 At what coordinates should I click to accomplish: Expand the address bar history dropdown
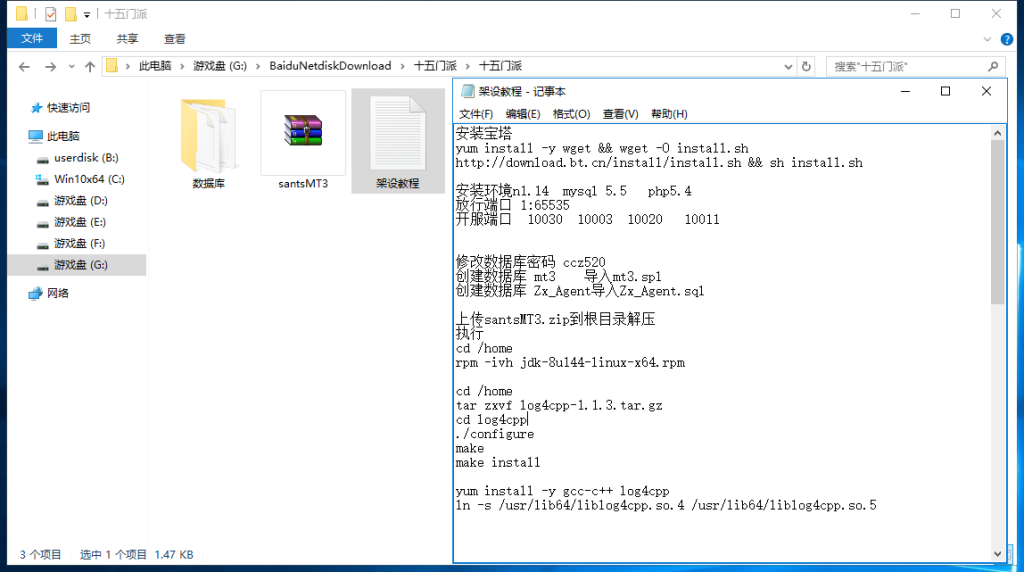click(788, 67)
